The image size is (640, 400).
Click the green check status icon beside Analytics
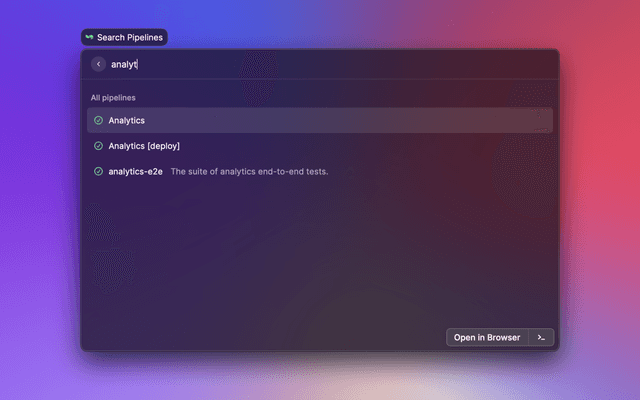tap(98, 120)
